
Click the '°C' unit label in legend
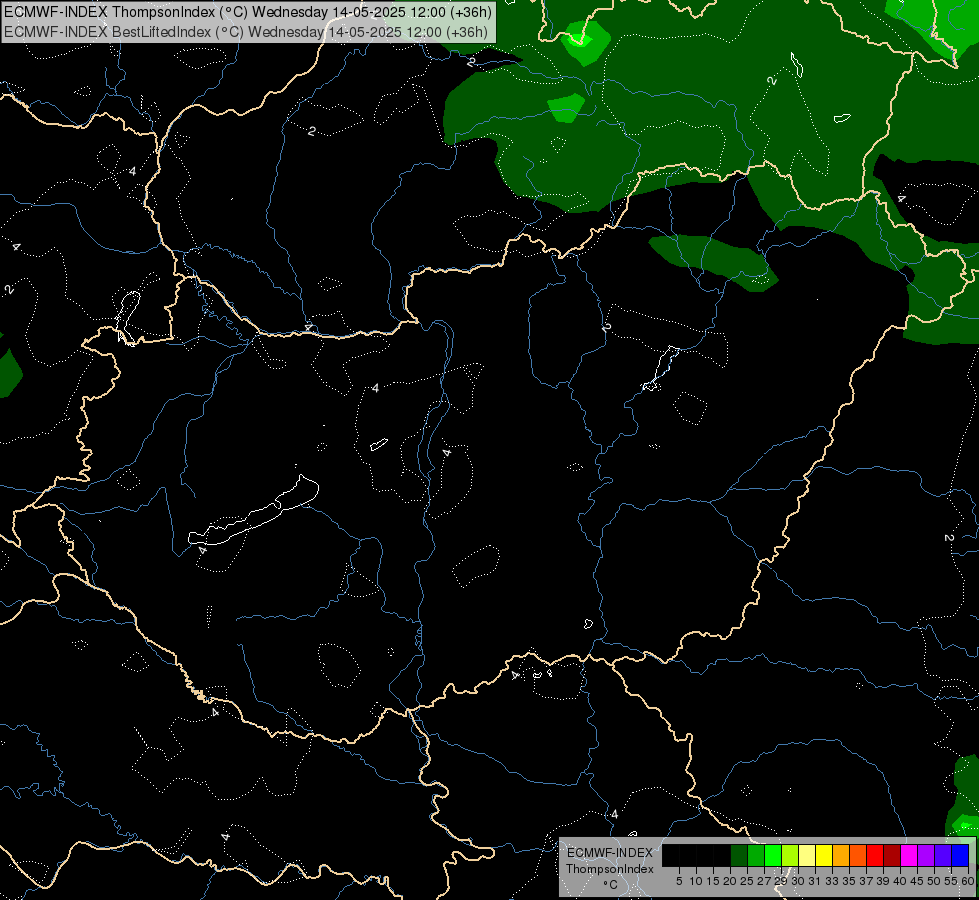pyautogui.click(x=611, y=884)
